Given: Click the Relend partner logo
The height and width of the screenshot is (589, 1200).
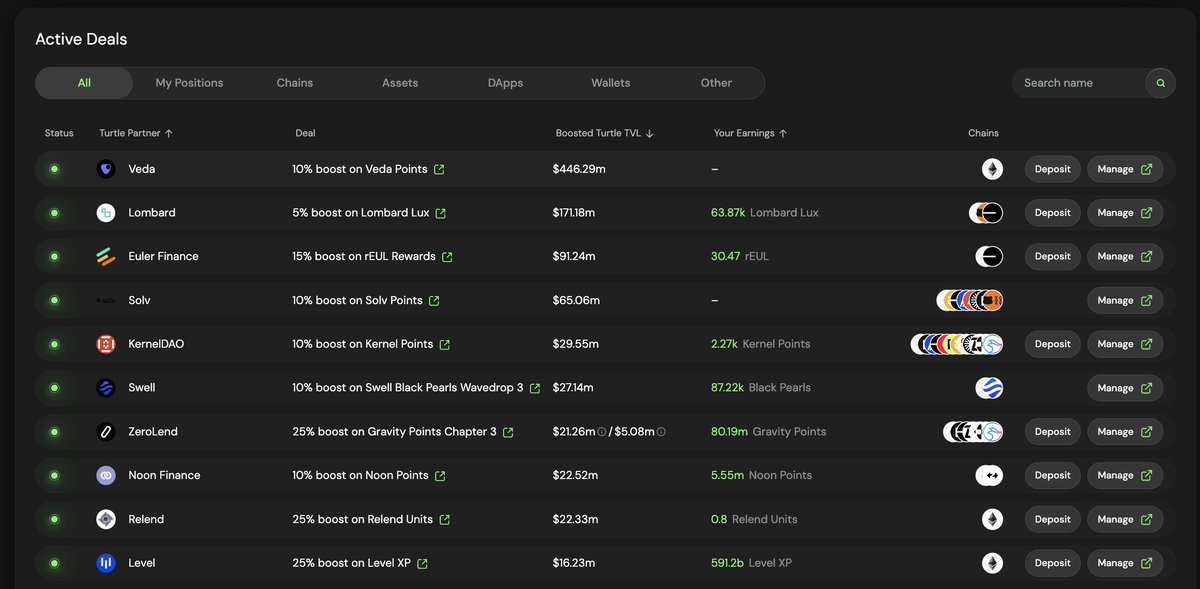Looking at the screenshot, I should pyautogui.click(x=106, y=519).
